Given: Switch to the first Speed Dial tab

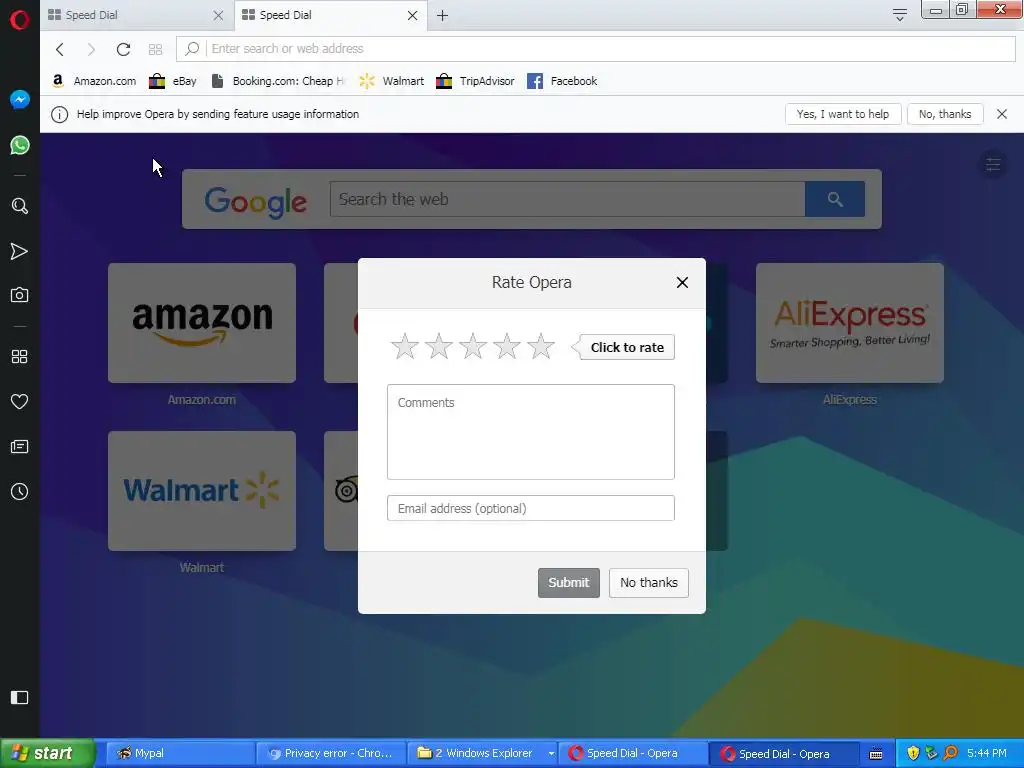Looking at the screenshot, I should pos(137,15).
